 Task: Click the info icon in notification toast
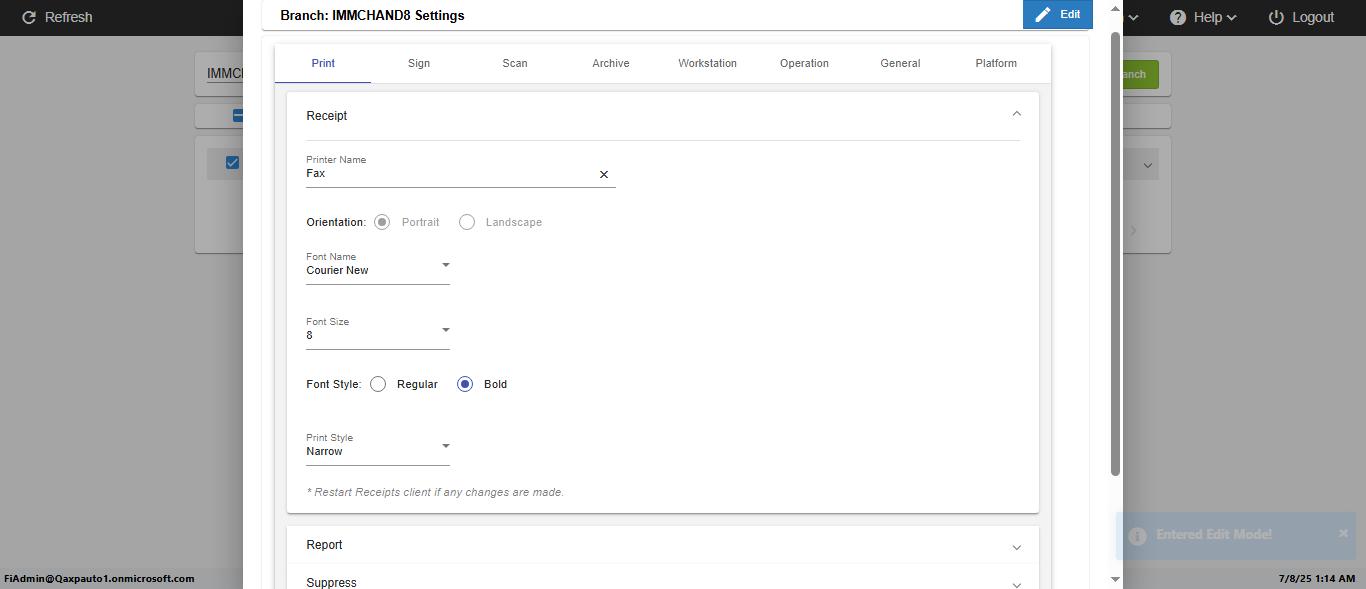(x=1137, y=536)
